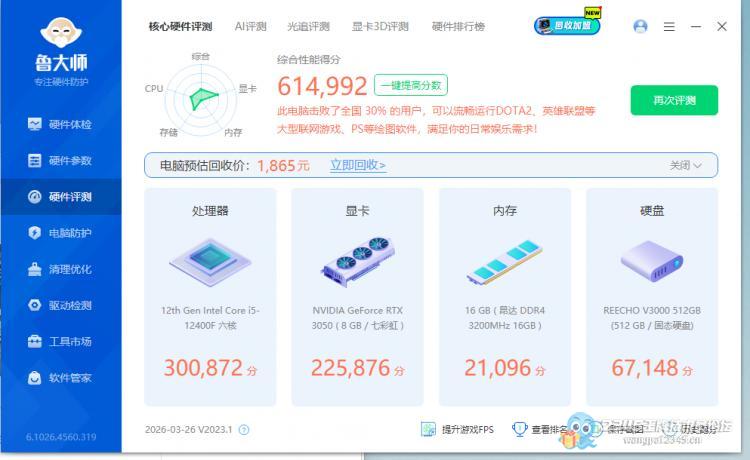Viewport: 750px width, 460px height.
Task: Click the 提升游戏FPS option
Action: point(458,430)
